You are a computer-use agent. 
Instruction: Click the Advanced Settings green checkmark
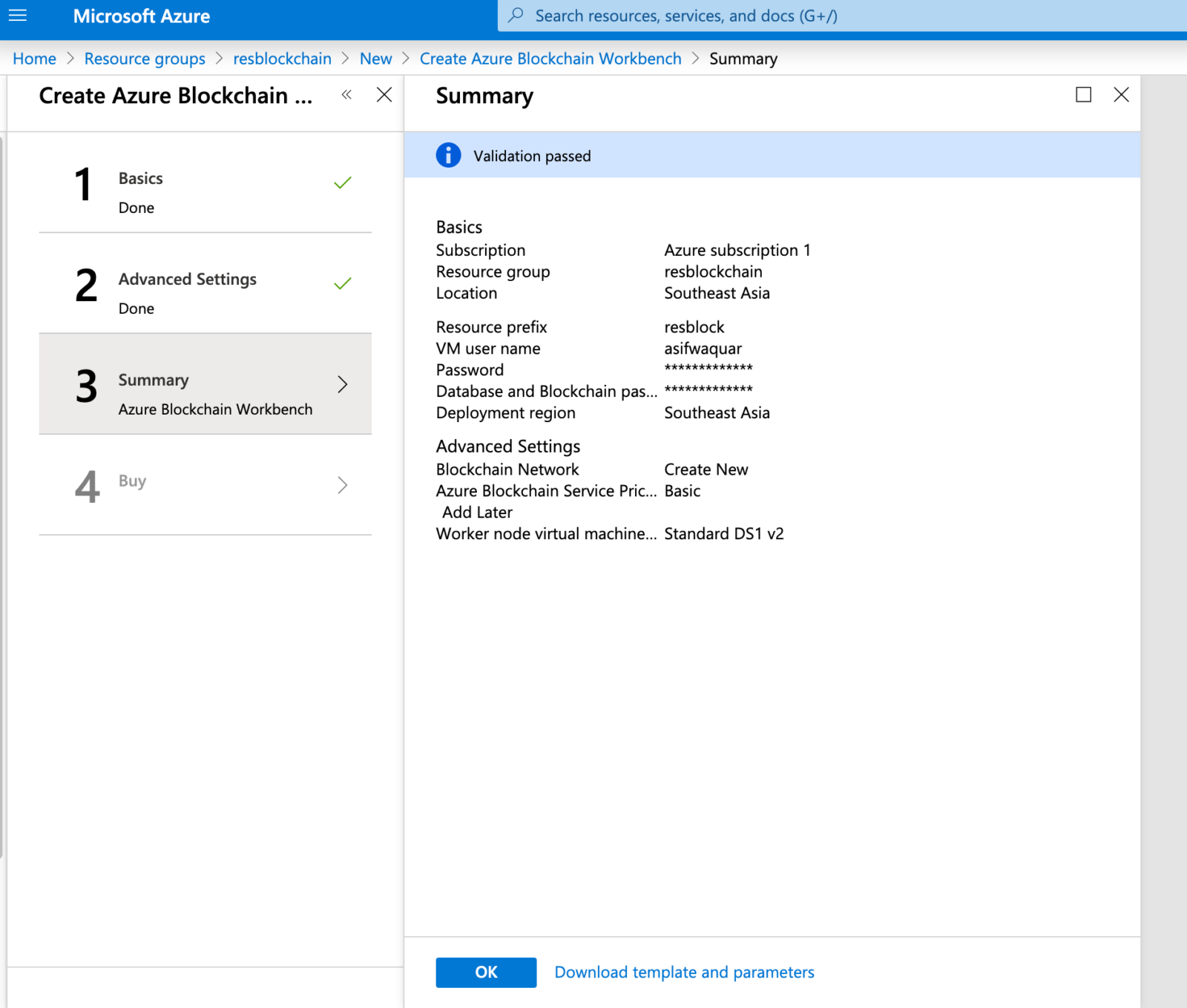coord(342,283)
